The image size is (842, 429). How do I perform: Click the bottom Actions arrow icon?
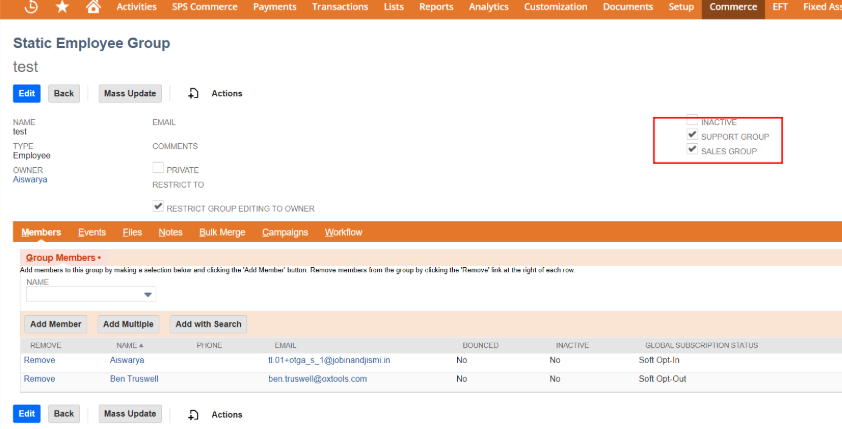pyautogui.click(x=194, y=414)
